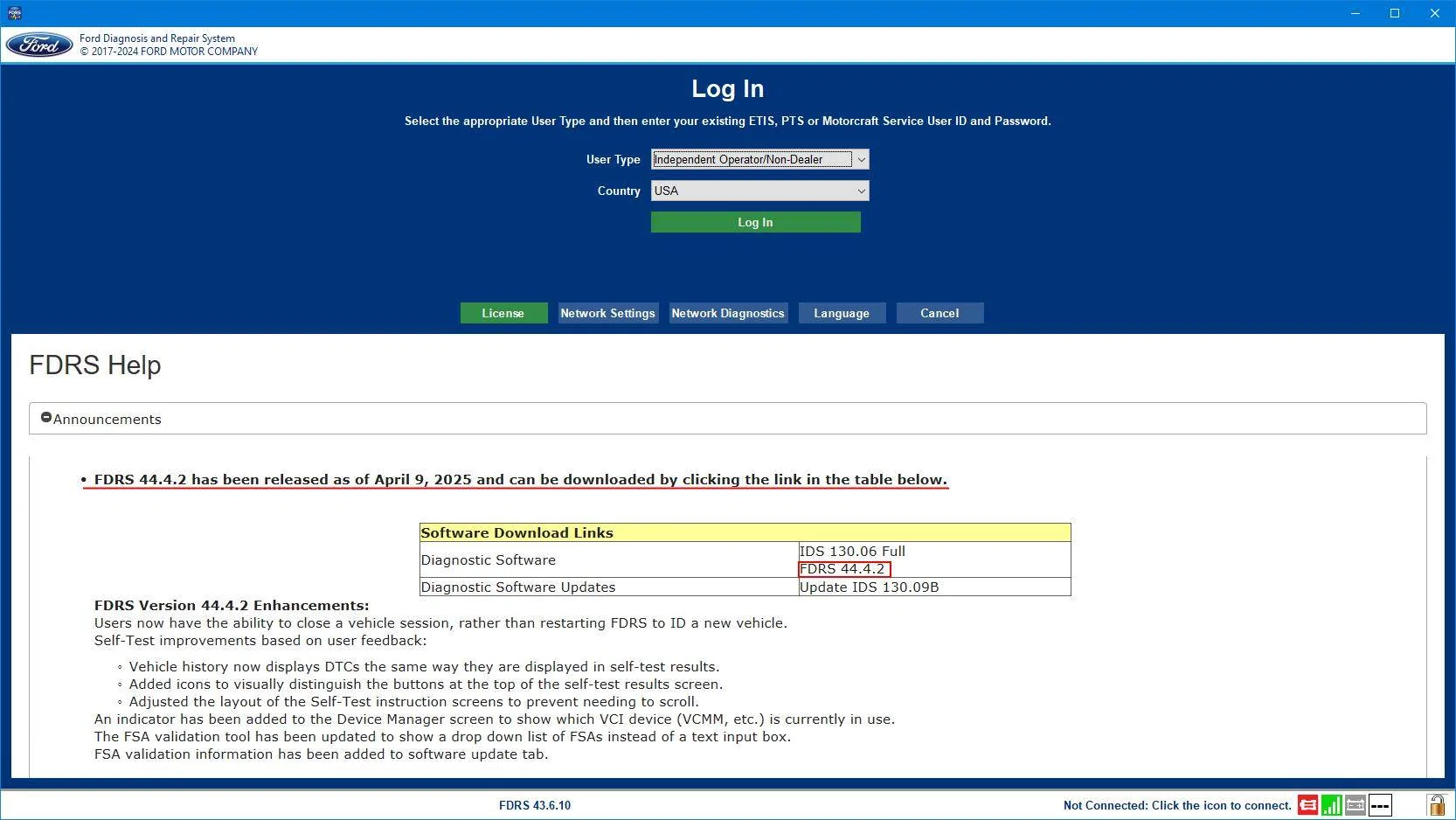Click the red VCI connection icon
The width and height of the screenshot is (1456, 820).
pyautogui.click(x=1307, y=805)
